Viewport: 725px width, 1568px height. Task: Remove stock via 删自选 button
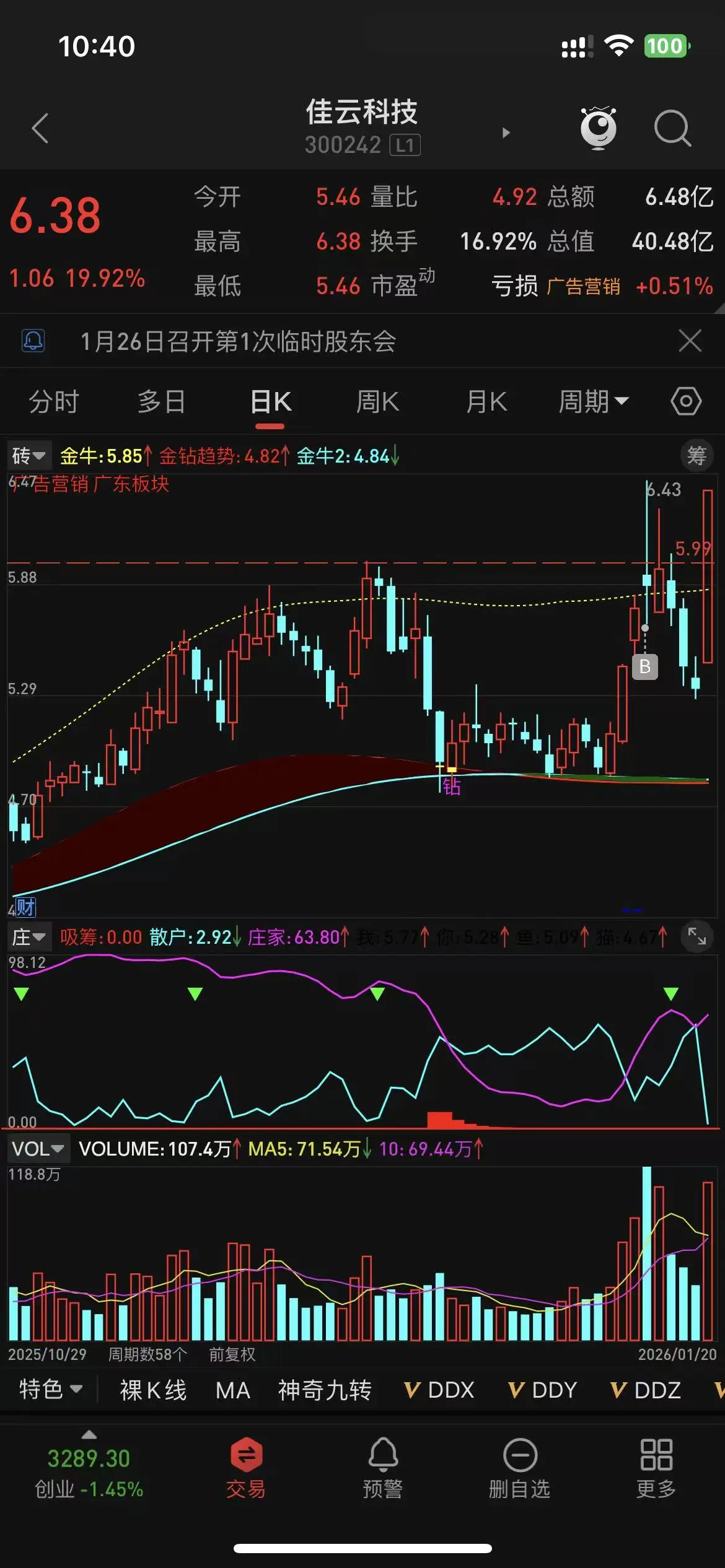coord(519,1468)
